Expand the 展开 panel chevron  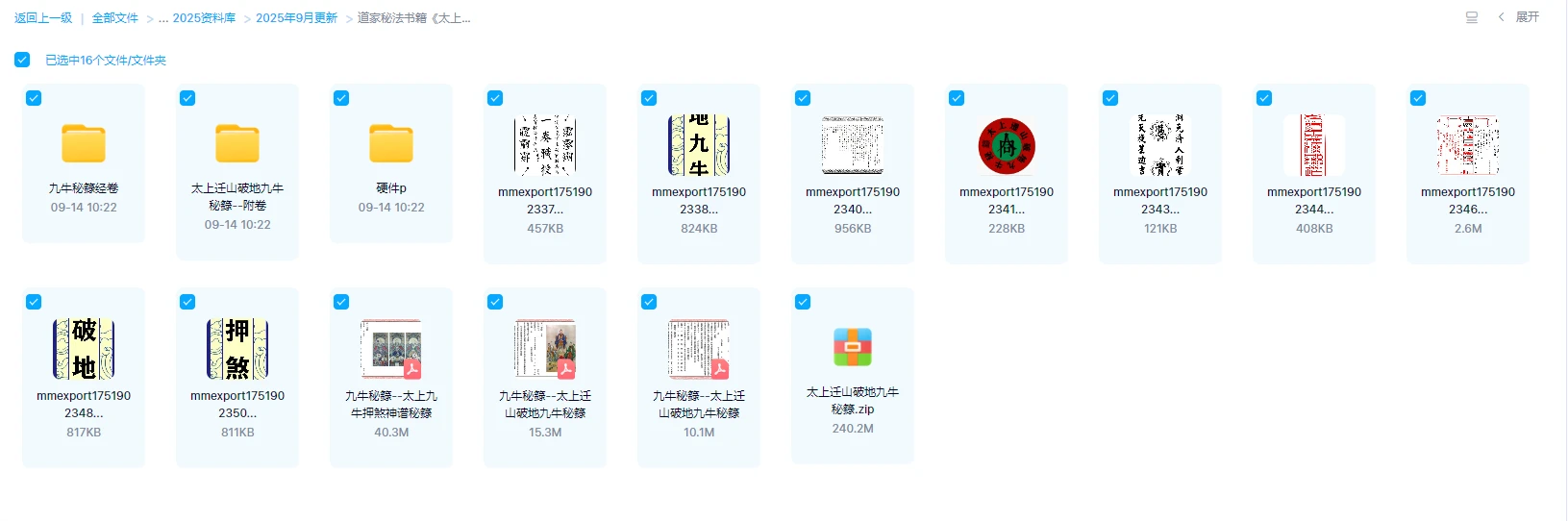coord(1502,17)
